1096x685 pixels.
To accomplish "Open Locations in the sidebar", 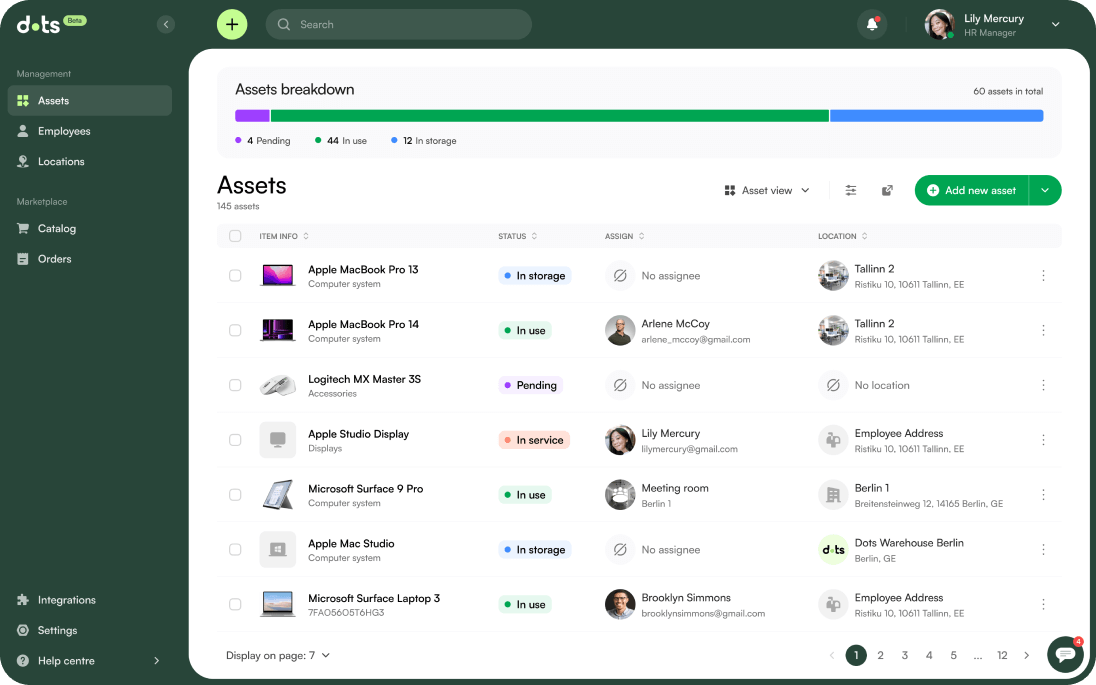I will tap(89, 161).
